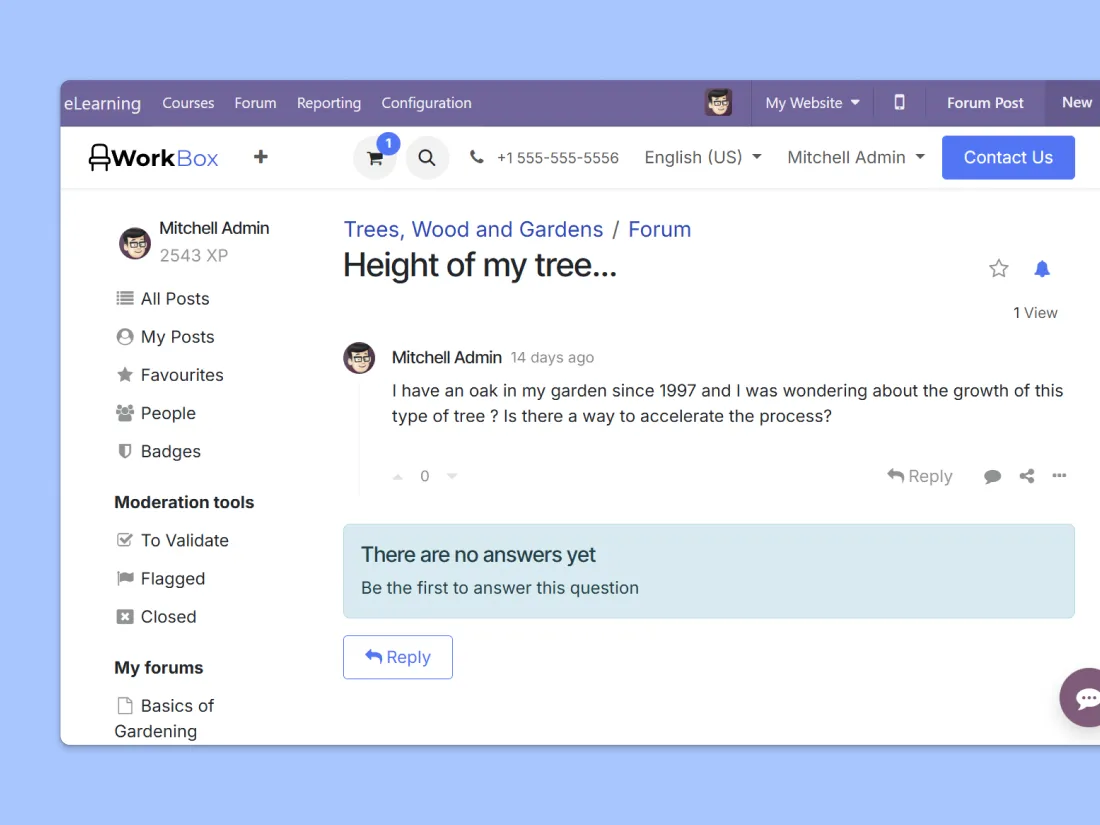Select Flagged under Moderation tools
Viewport: 1100px width, 825px height.
[x=172, y=578]
